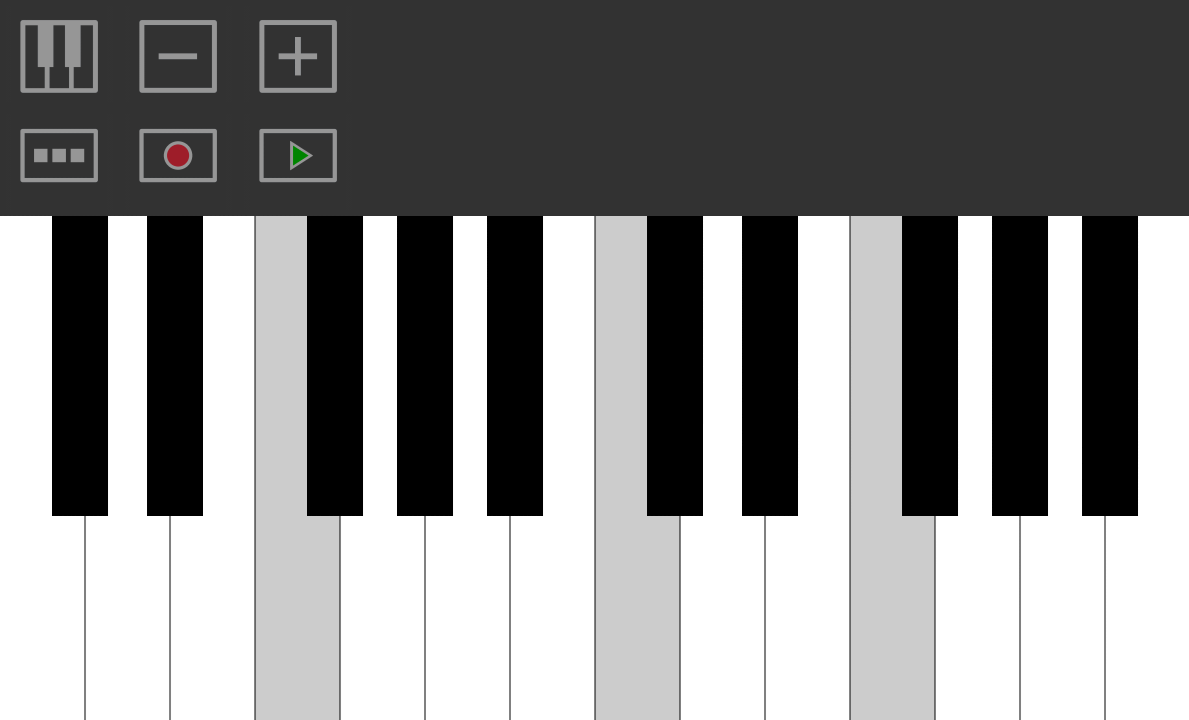Tap the leftmost white key
Screen dimensions: 1189x720
42,618
